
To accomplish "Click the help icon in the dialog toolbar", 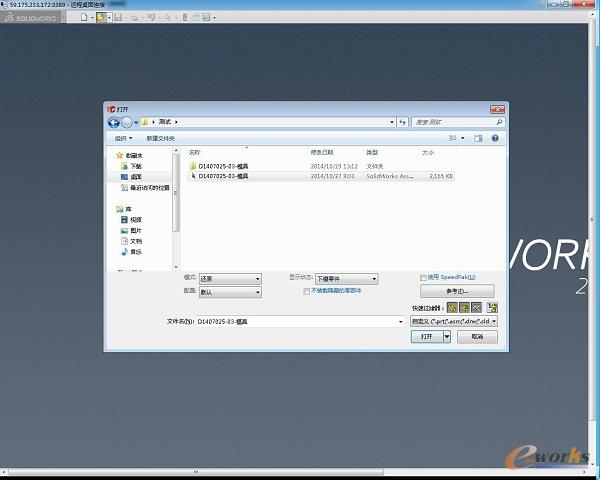I will (x=494, y=138).
